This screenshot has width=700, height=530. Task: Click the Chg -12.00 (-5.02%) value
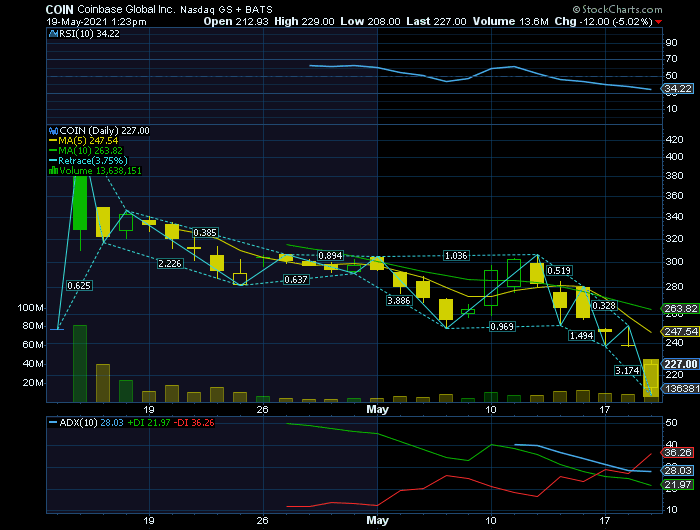coord(604,21)
